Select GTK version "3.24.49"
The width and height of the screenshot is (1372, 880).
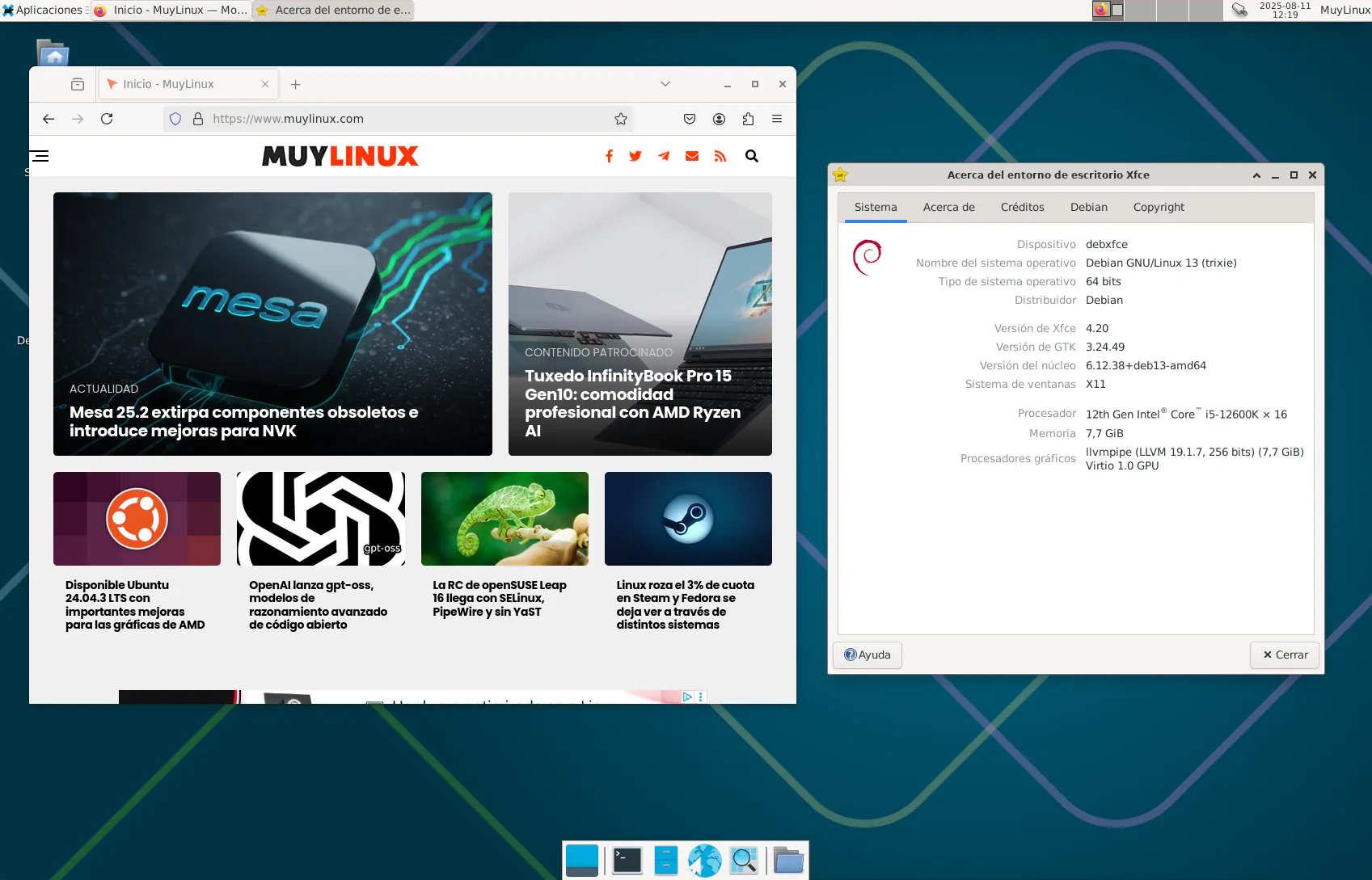(1105, 347)
